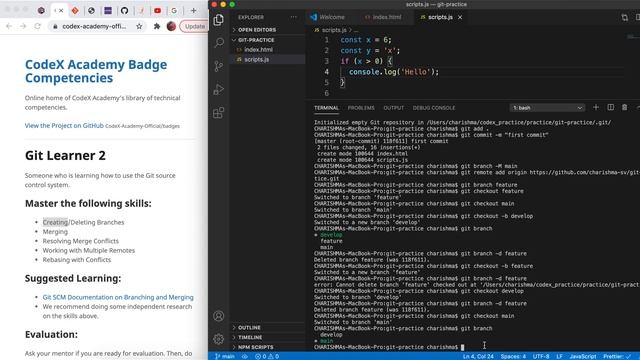Split the terminal panel

coord(611,107)
